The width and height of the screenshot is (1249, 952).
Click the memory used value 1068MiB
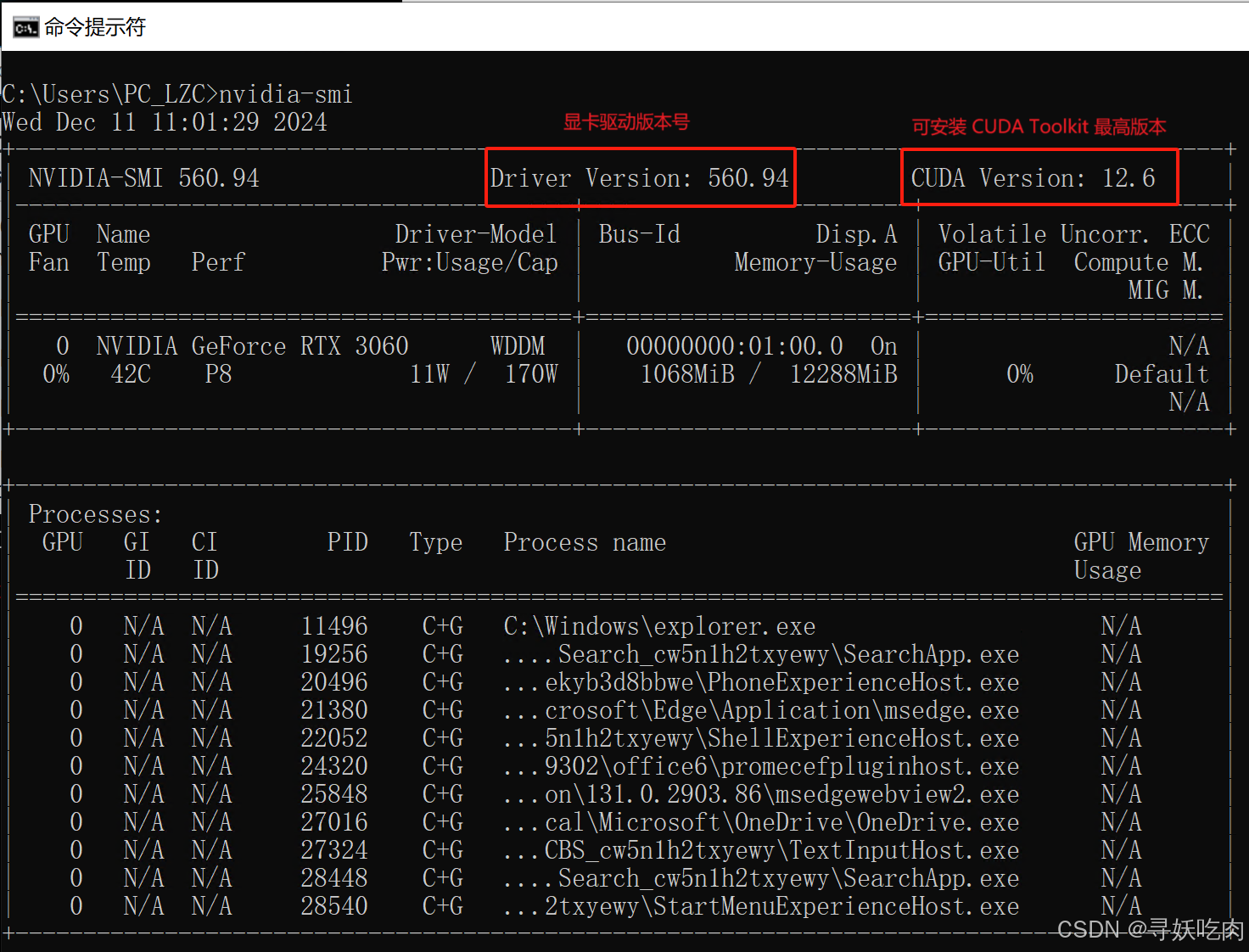687,374
